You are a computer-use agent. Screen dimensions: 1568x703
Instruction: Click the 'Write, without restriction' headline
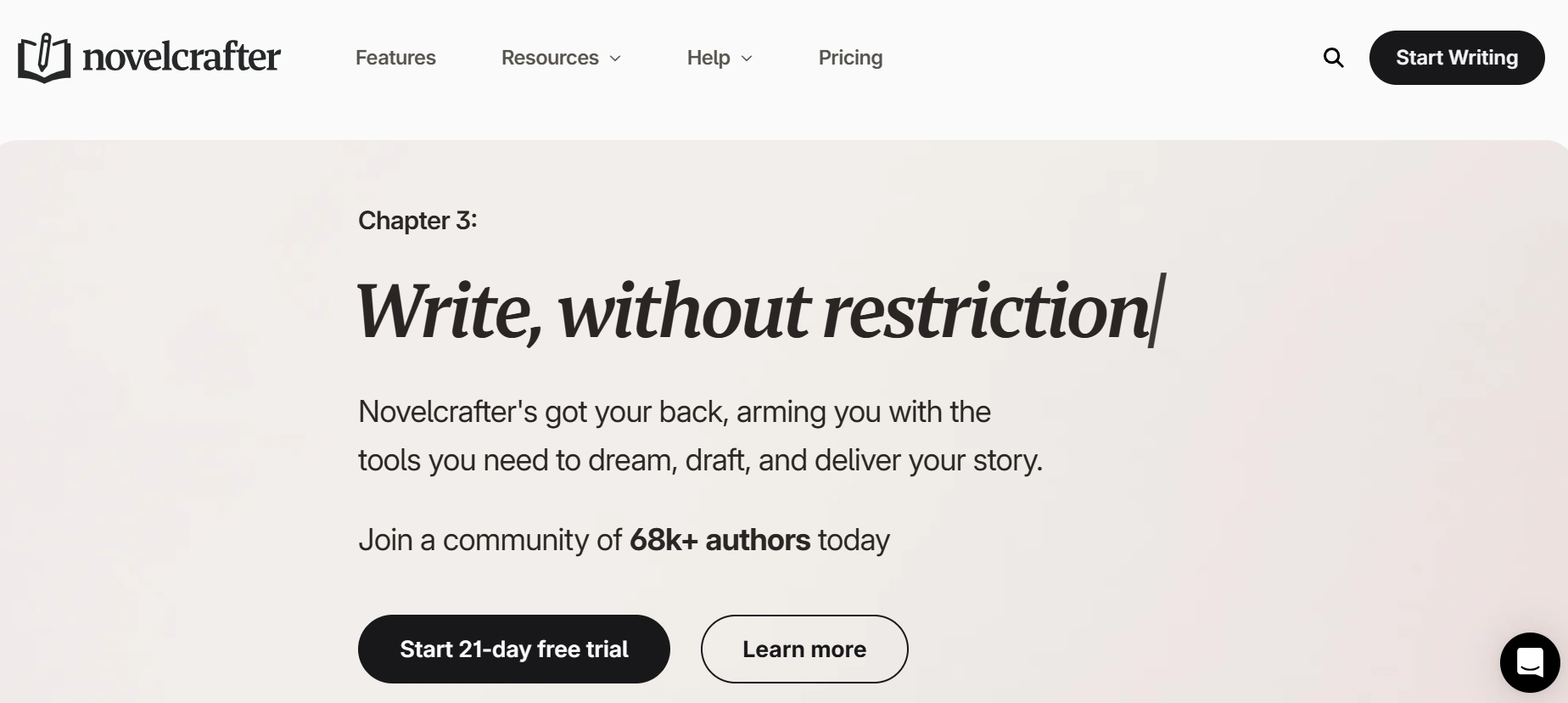tap(753, 312)
